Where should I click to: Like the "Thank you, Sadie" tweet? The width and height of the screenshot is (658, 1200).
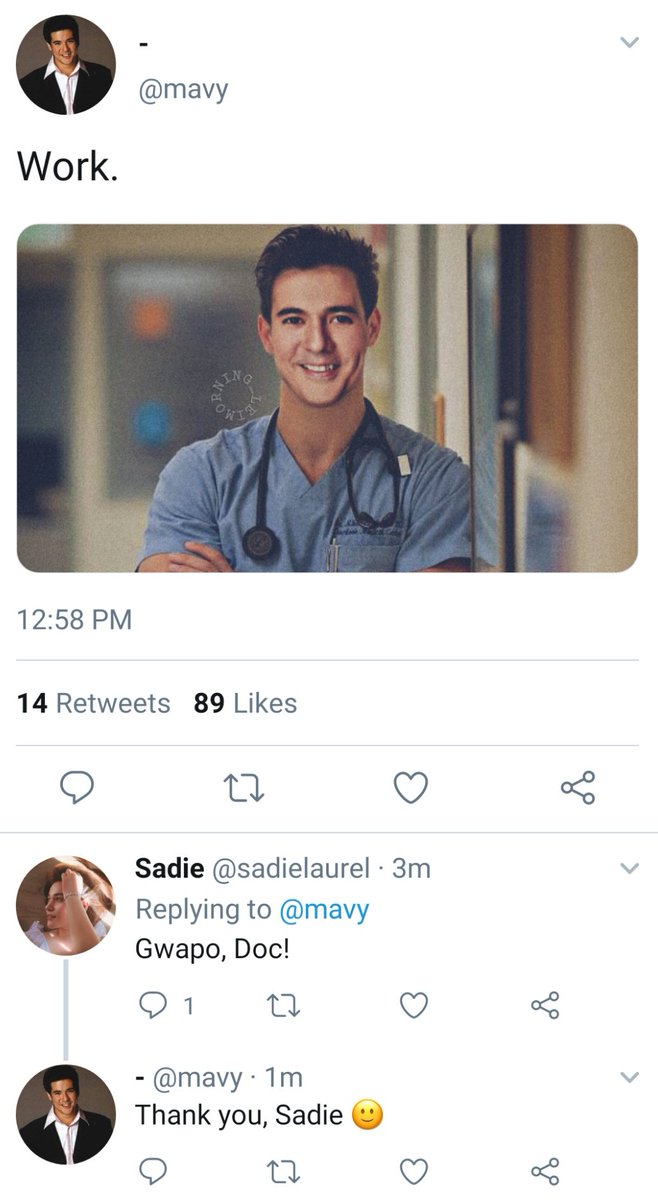414,1170
